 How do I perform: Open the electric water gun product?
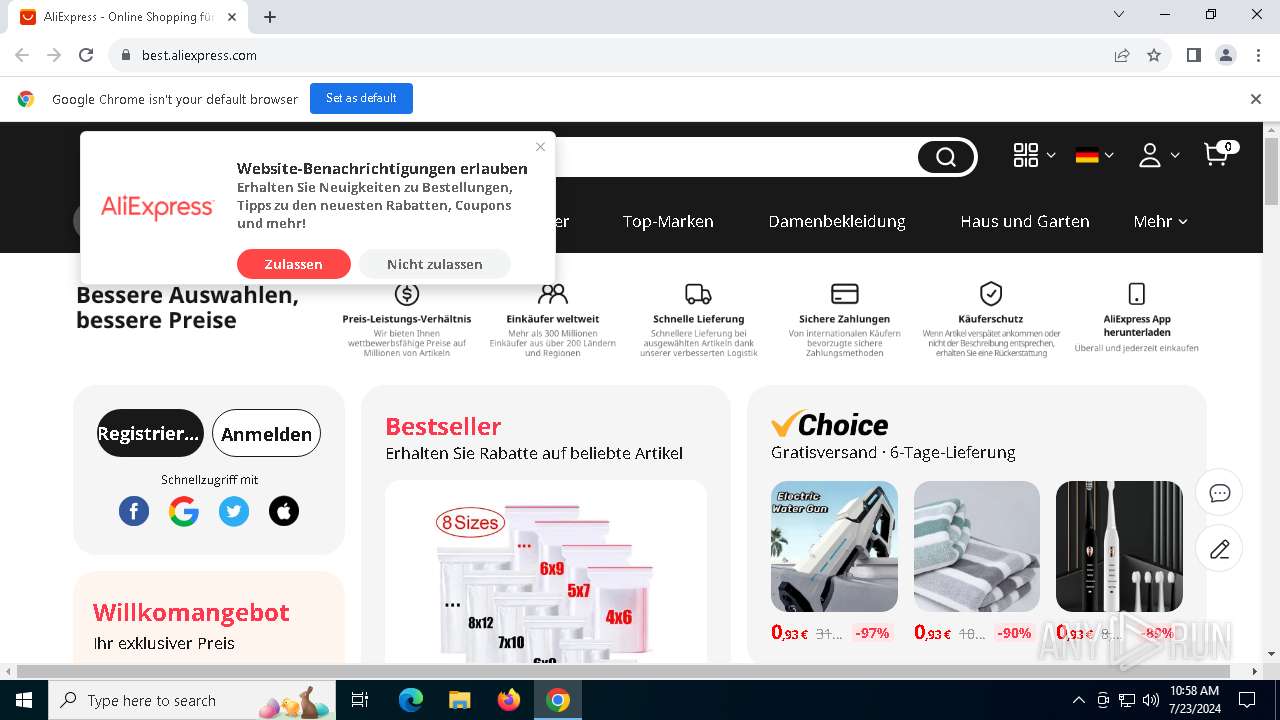point(834,546)
